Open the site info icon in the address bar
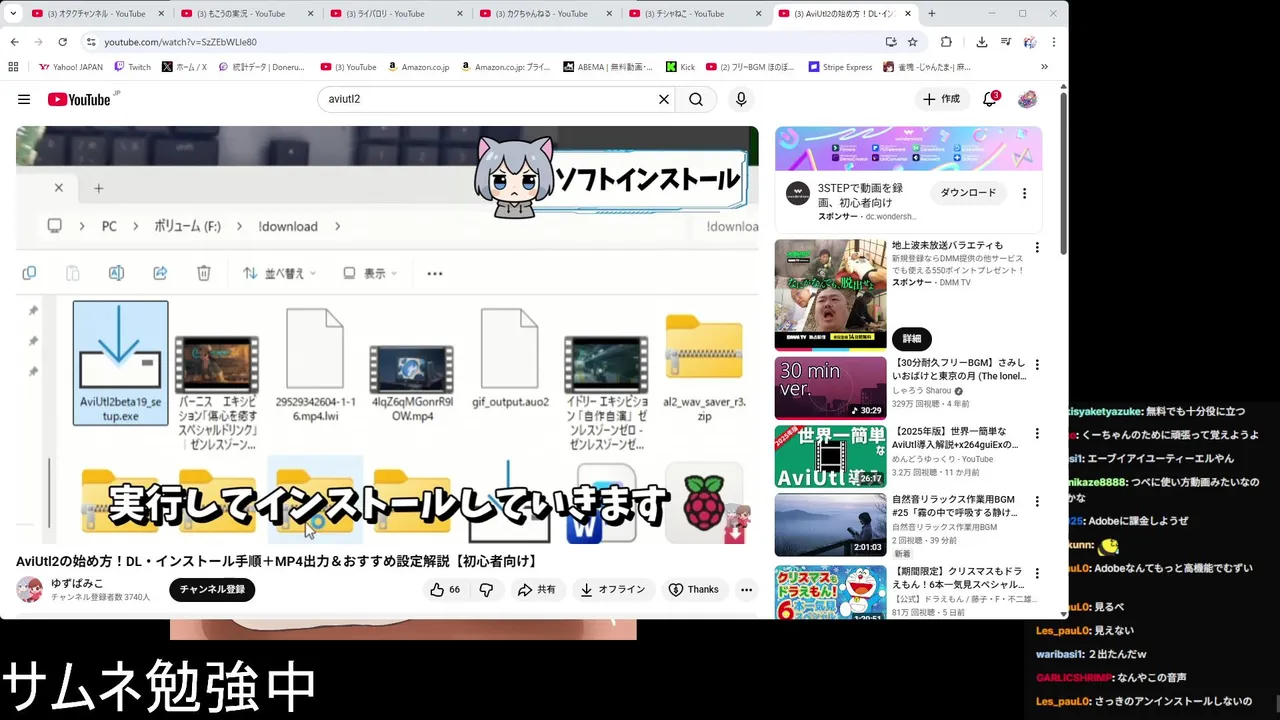Screen dimensions: 1280x720 click(91, 42)
